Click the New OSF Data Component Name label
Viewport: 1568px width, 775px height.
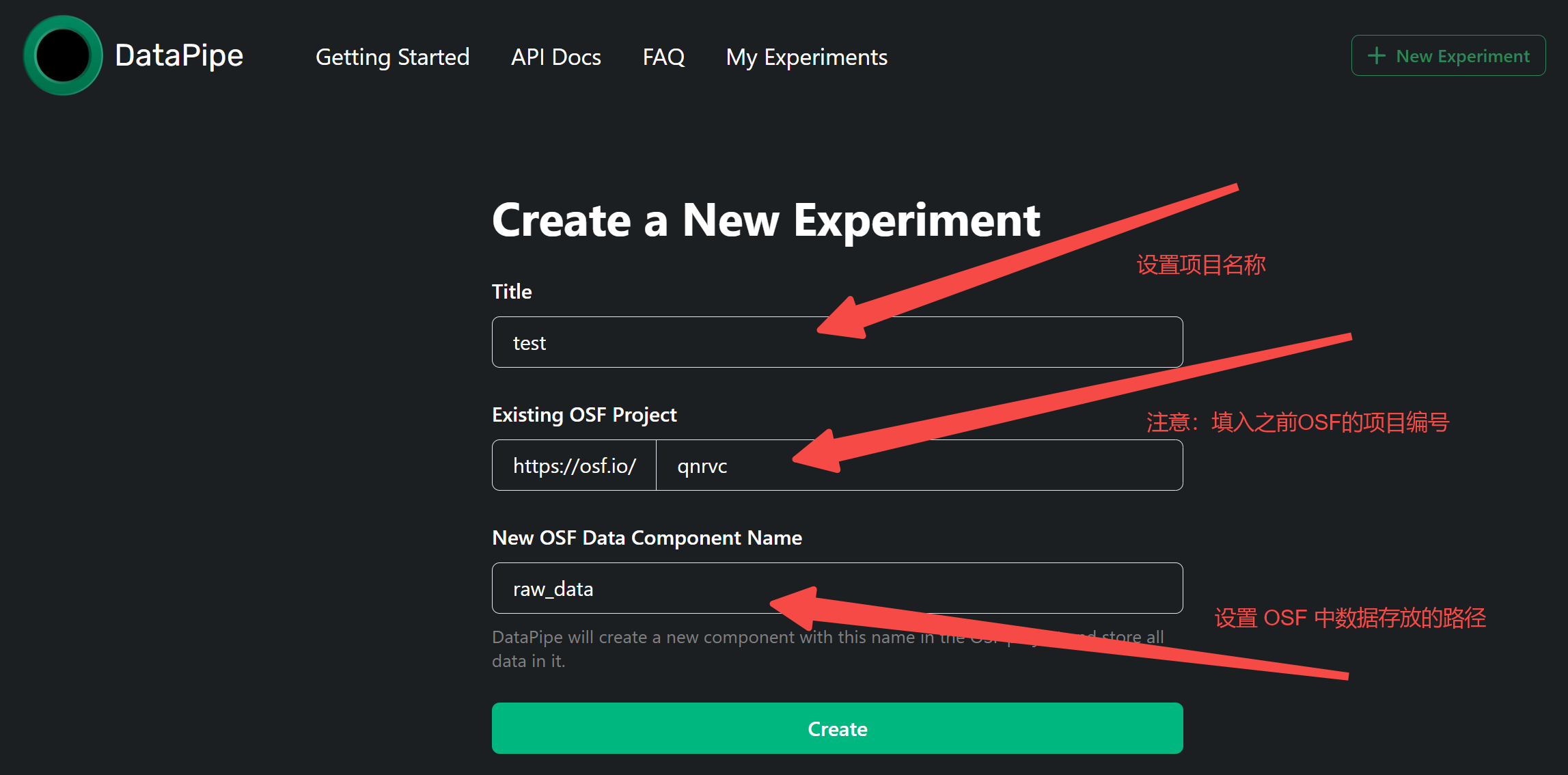646,538
